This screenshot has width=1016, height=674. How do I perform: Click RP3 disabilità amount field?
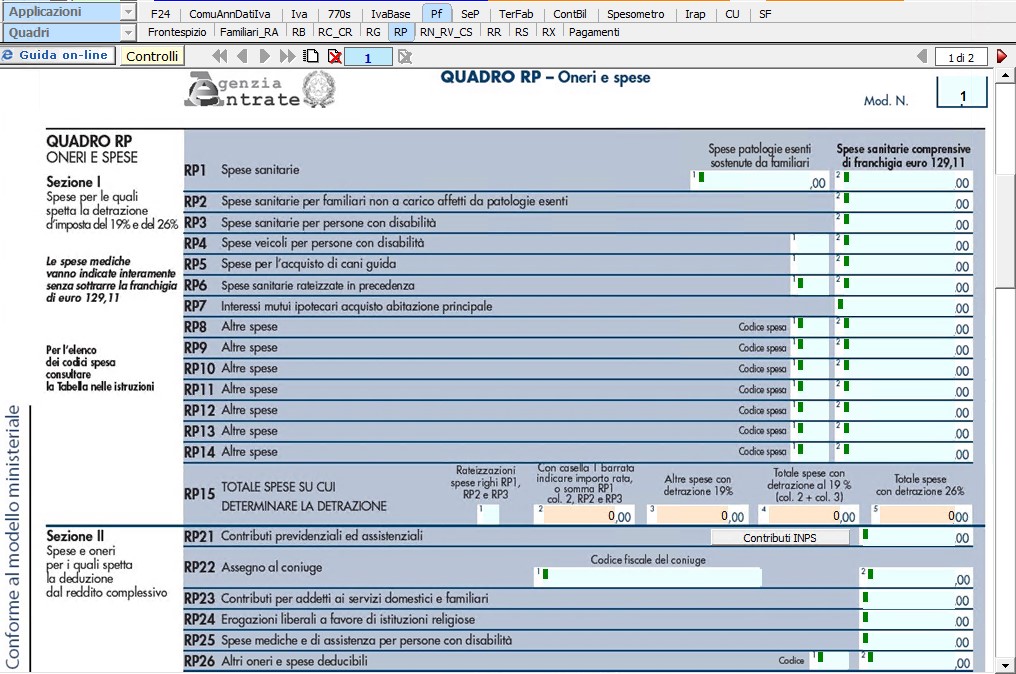click(x=903, y=222)
